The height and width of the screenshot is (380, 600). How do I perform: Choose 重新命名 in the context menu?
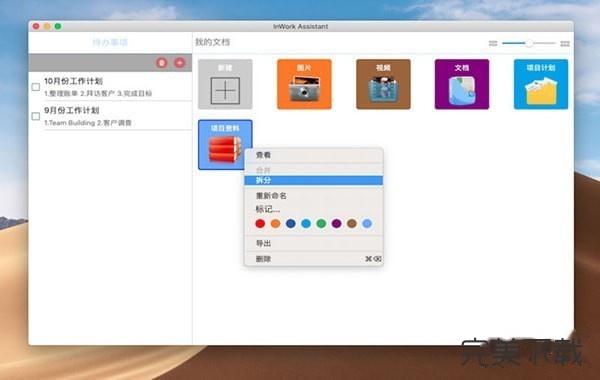click(x=313, y=196)
